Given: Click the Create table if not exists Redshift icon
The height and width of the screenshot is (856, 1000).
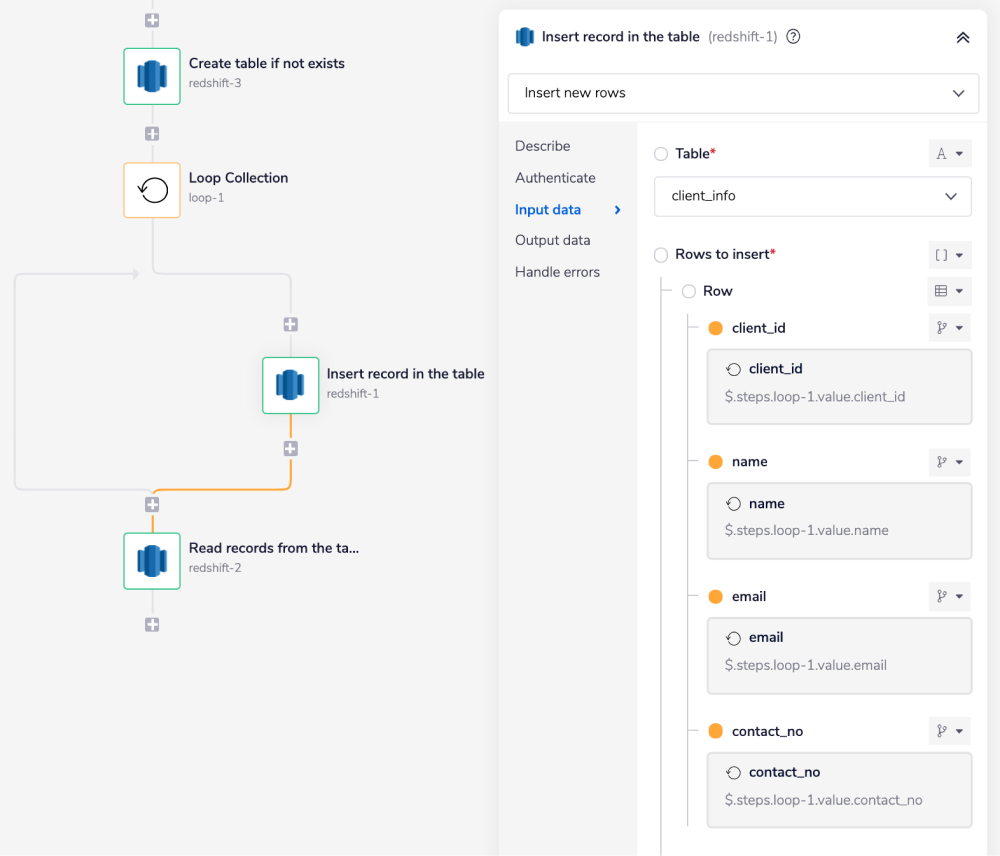Looking at the screenshot, I should point(152,76).
